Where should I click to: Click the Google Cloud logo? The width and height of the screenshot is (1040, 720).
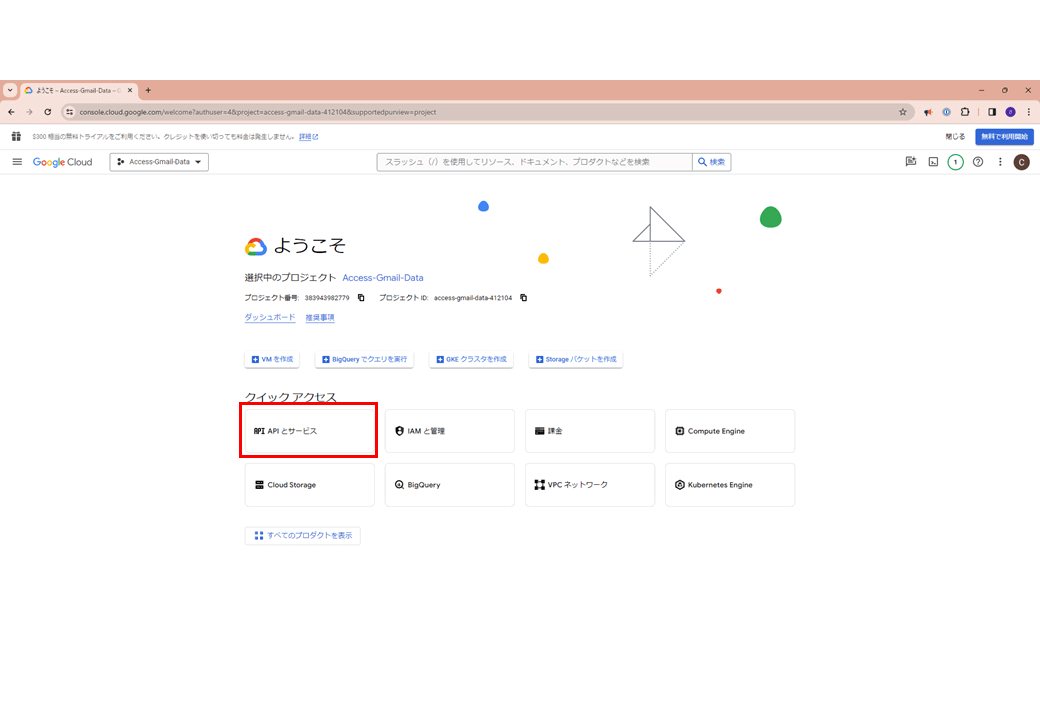click(62, 162)
